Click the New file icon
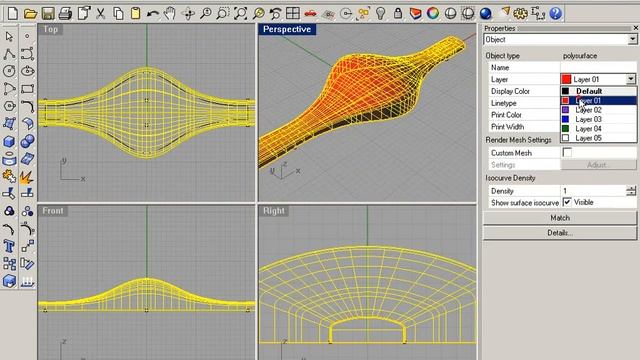Screen dimensions: 640x360 (13, 13)
